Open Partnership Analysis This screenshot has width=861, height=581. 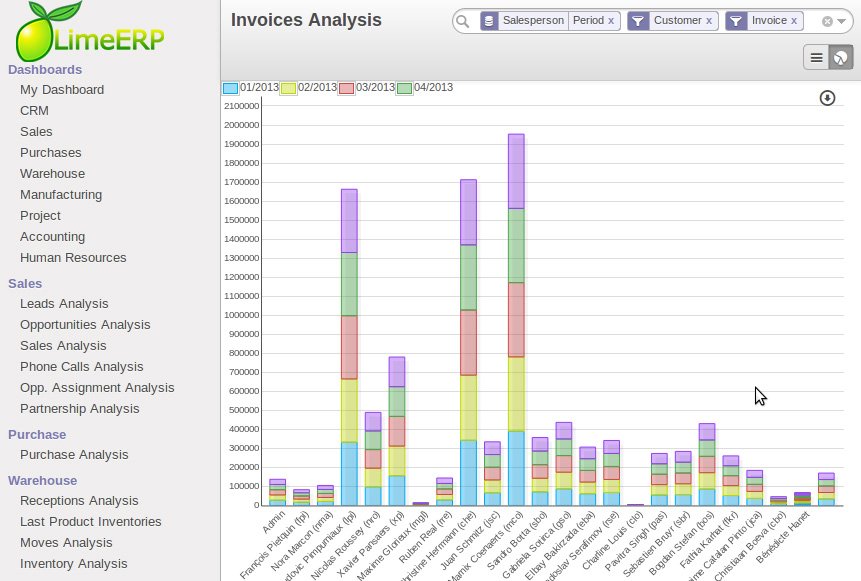pos(80,409)
